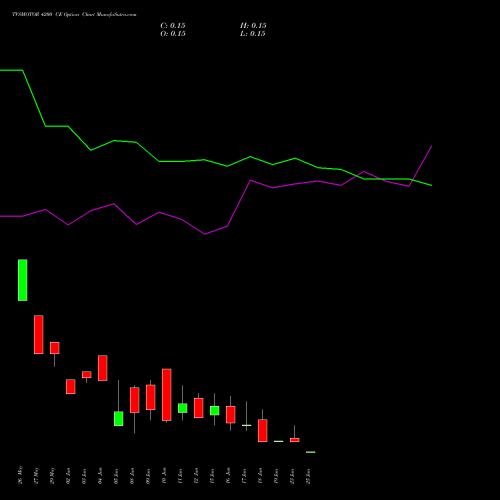
Task: Click the 04 Jun date label
Action: pos(101,476)
